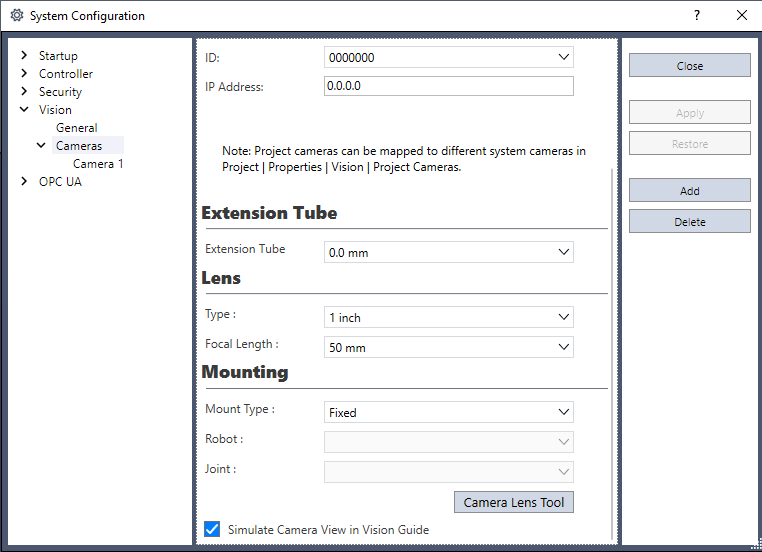Click the IP Address input field

(x=449, y=86)
